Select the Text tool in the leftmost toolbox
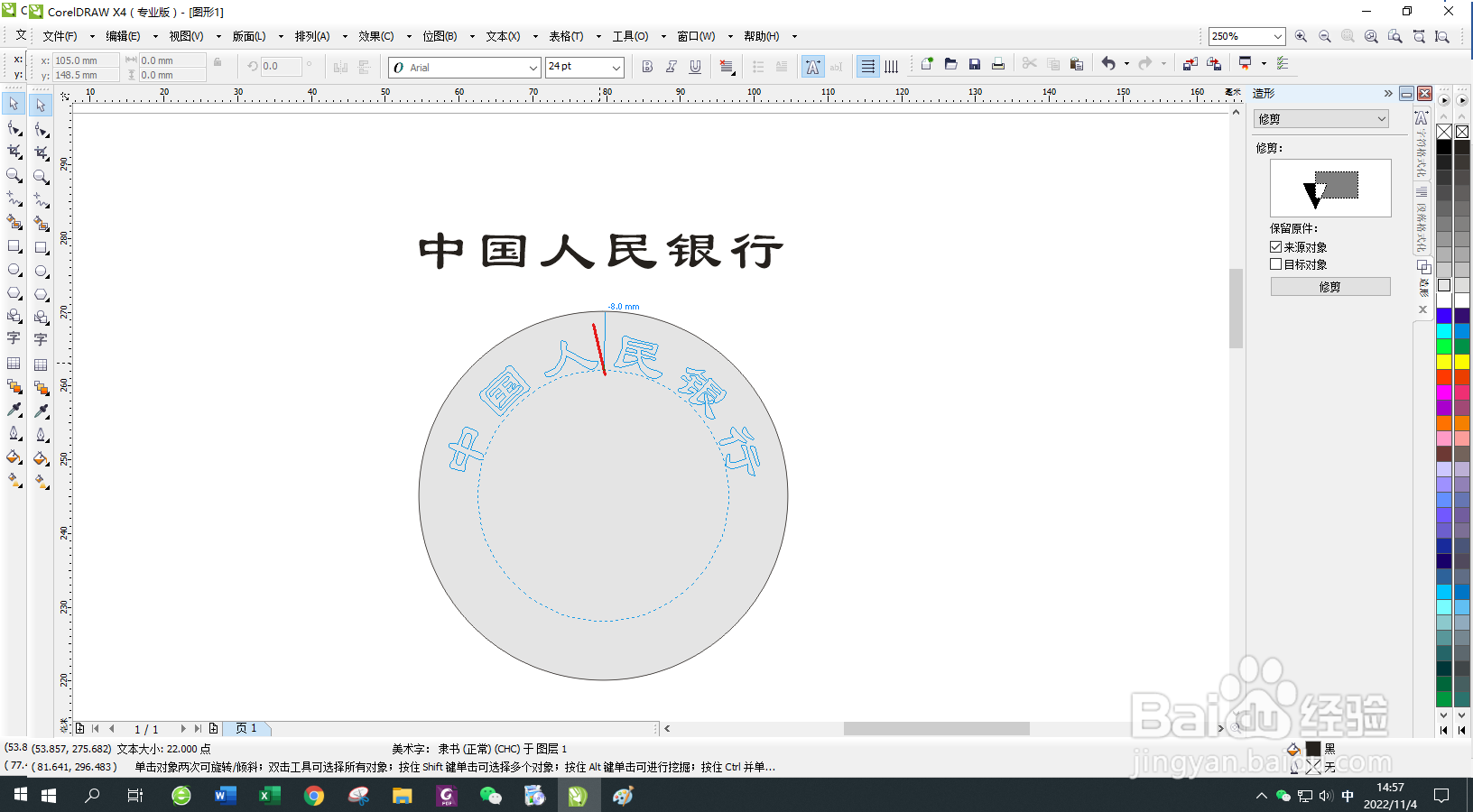 tap(14, 338)
